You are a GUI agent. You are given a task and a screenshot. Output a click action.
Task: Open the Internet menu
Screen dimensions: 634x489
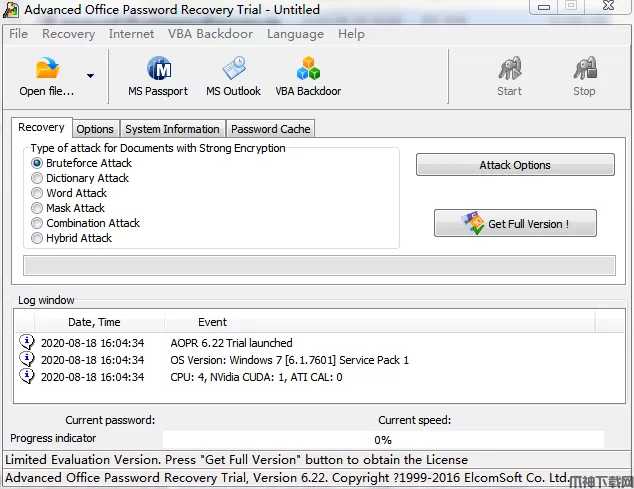[x=131, y=34]
